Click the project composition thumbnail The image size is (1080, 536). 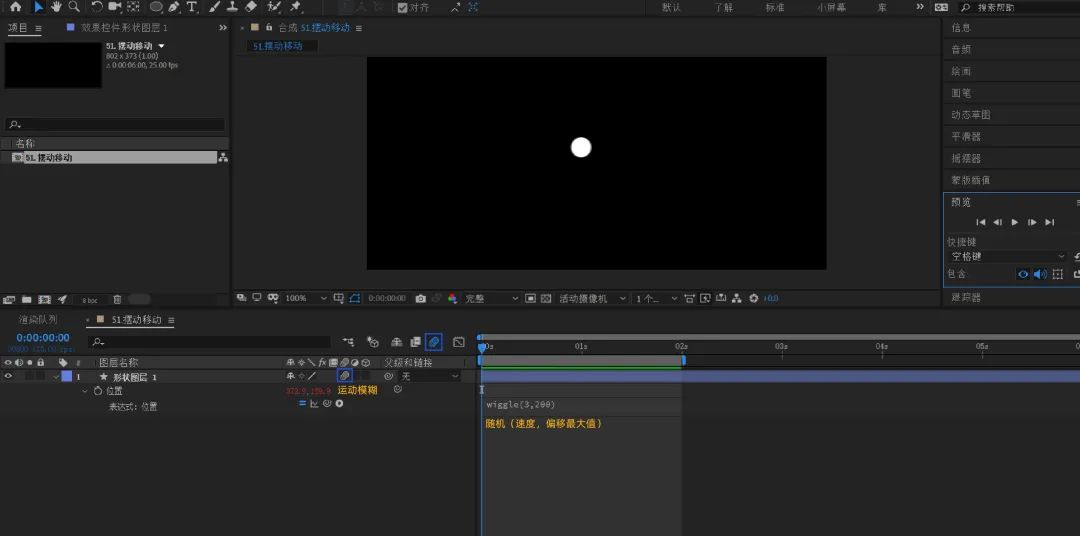pyautogui.click(x=53, y=65)
